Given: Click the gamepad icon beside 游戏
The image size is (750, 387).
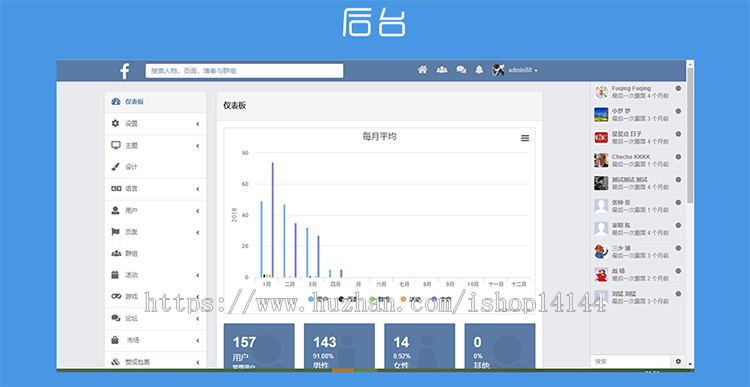Looking at the screenshot, I should [116, 297].
